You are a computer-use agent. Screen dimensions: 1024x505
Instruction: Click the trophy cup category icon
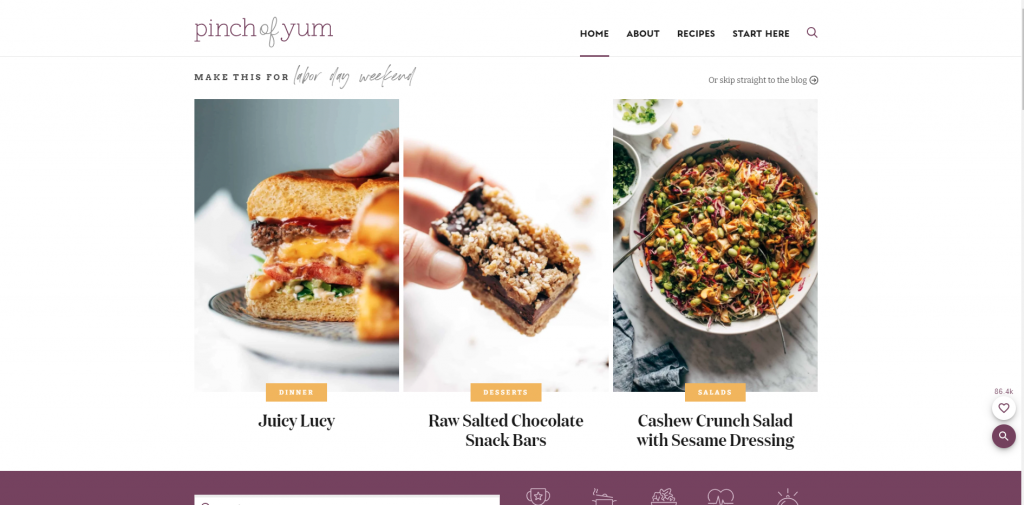click(537, 496)
